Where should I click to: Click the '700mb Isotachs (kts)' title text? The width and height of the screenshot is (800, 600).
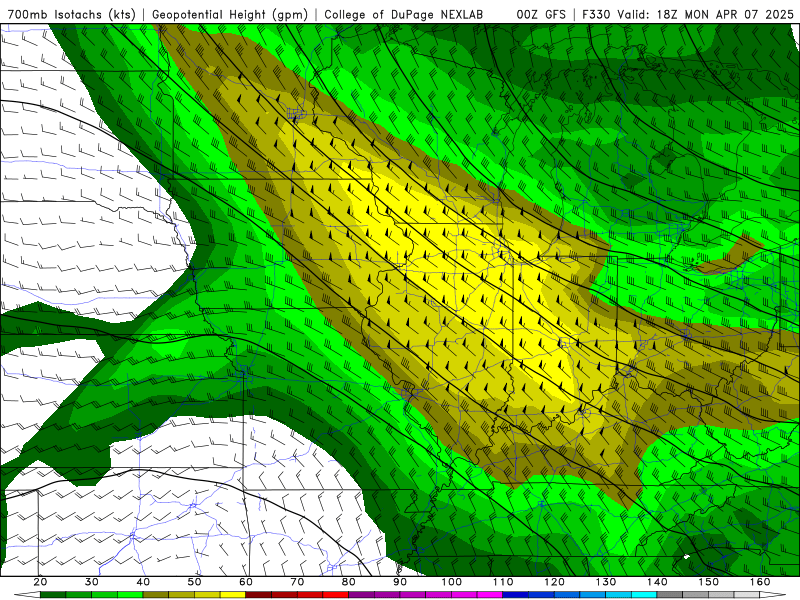[71, 14]
